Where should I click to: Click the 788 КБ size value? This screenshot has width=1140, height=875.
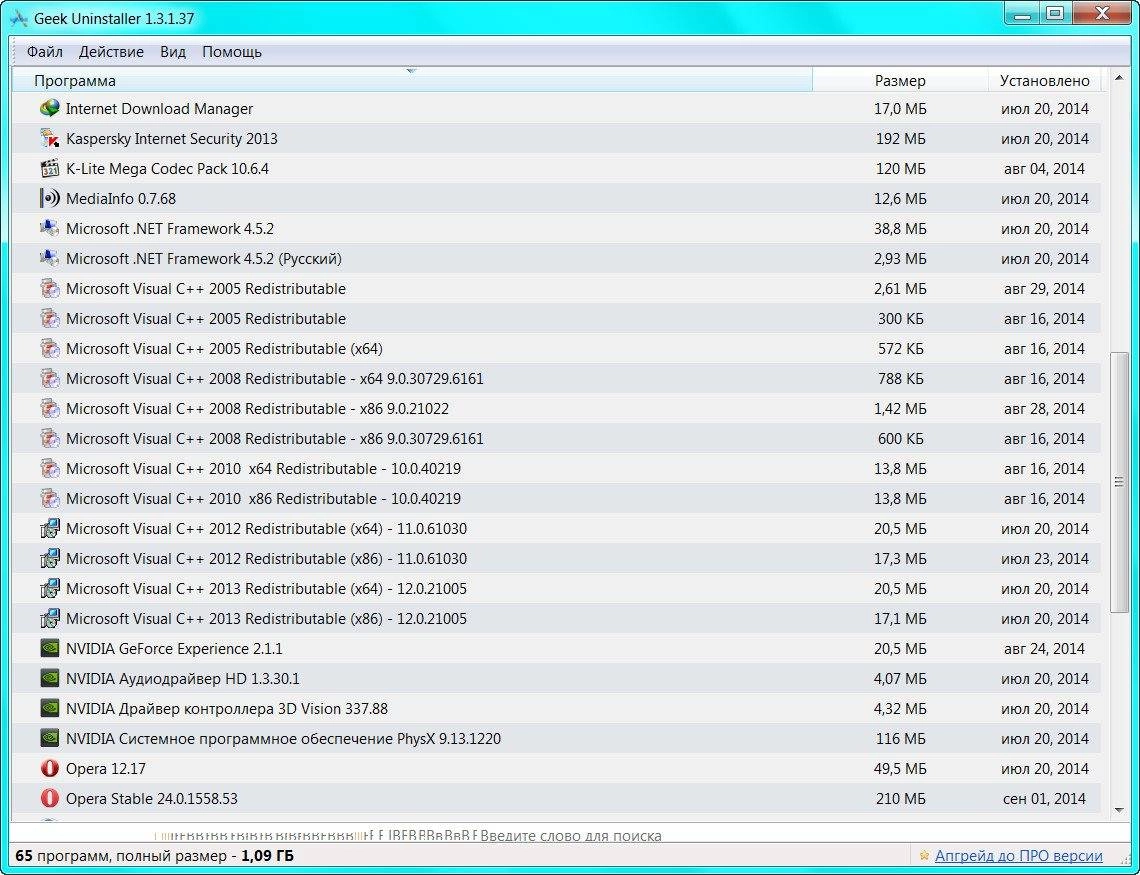tap(901, 378)
